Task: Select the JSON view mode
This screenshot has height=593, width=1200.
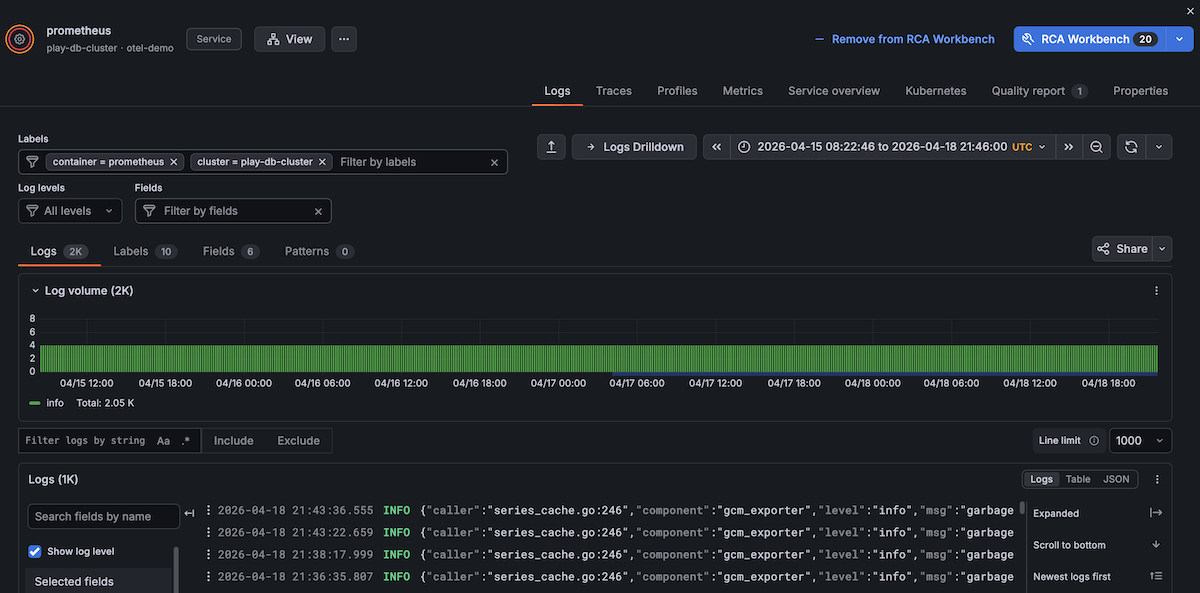Action: pyautogui.click(x=1116, y=479)
